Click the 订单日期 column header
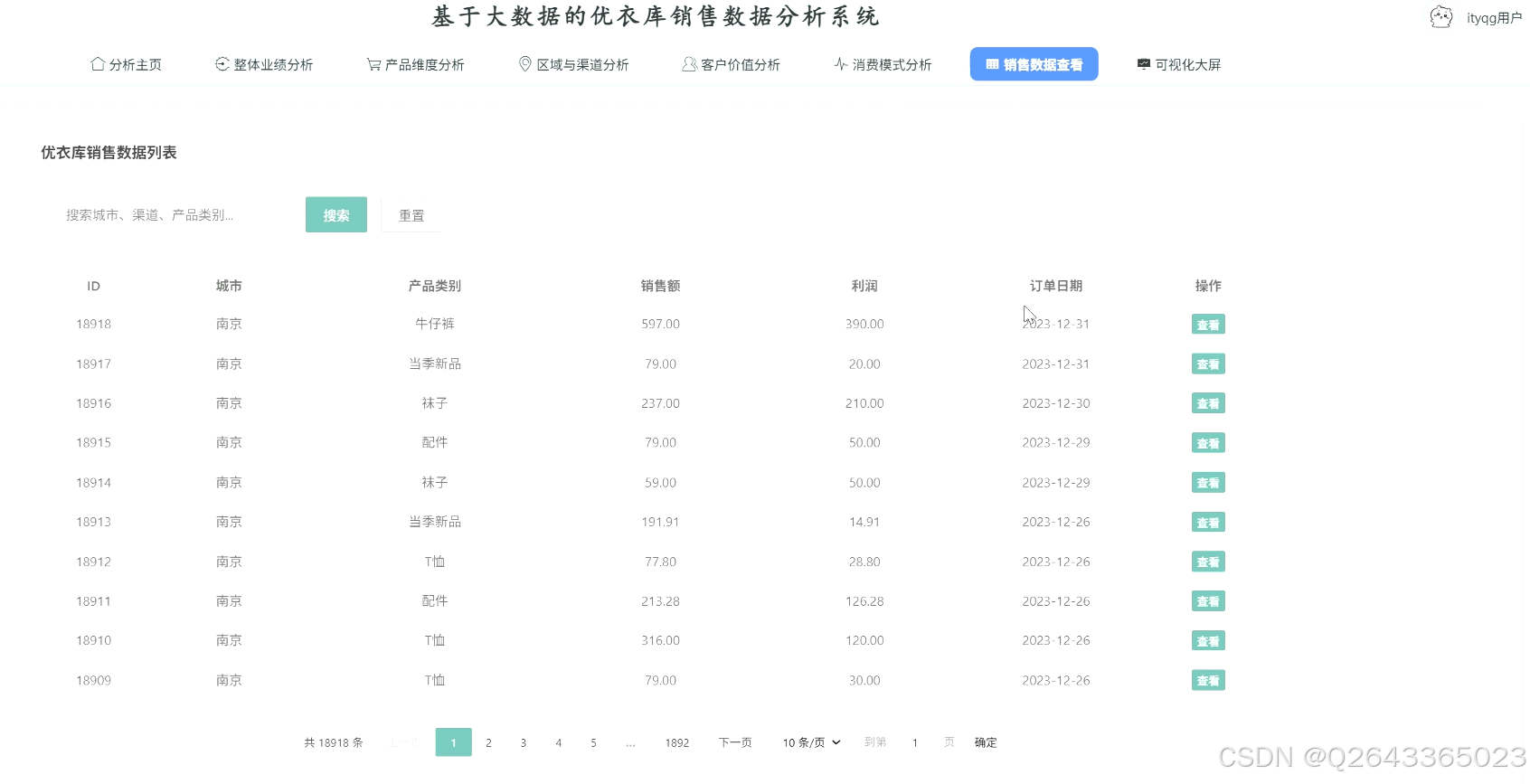The height and width of the screenshot is (784, 1530). 1056,286
